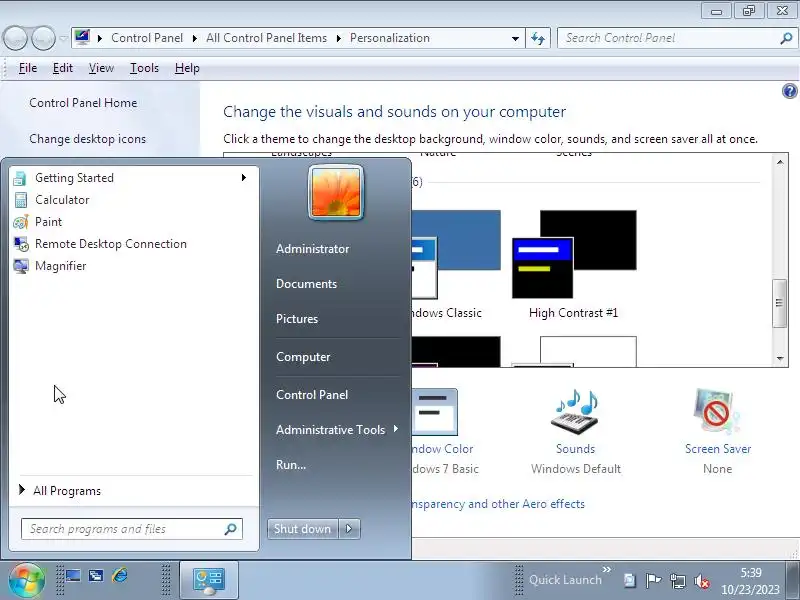800x600 pixels.
Task: Open the Help menu
Action: tap(187, 68)
